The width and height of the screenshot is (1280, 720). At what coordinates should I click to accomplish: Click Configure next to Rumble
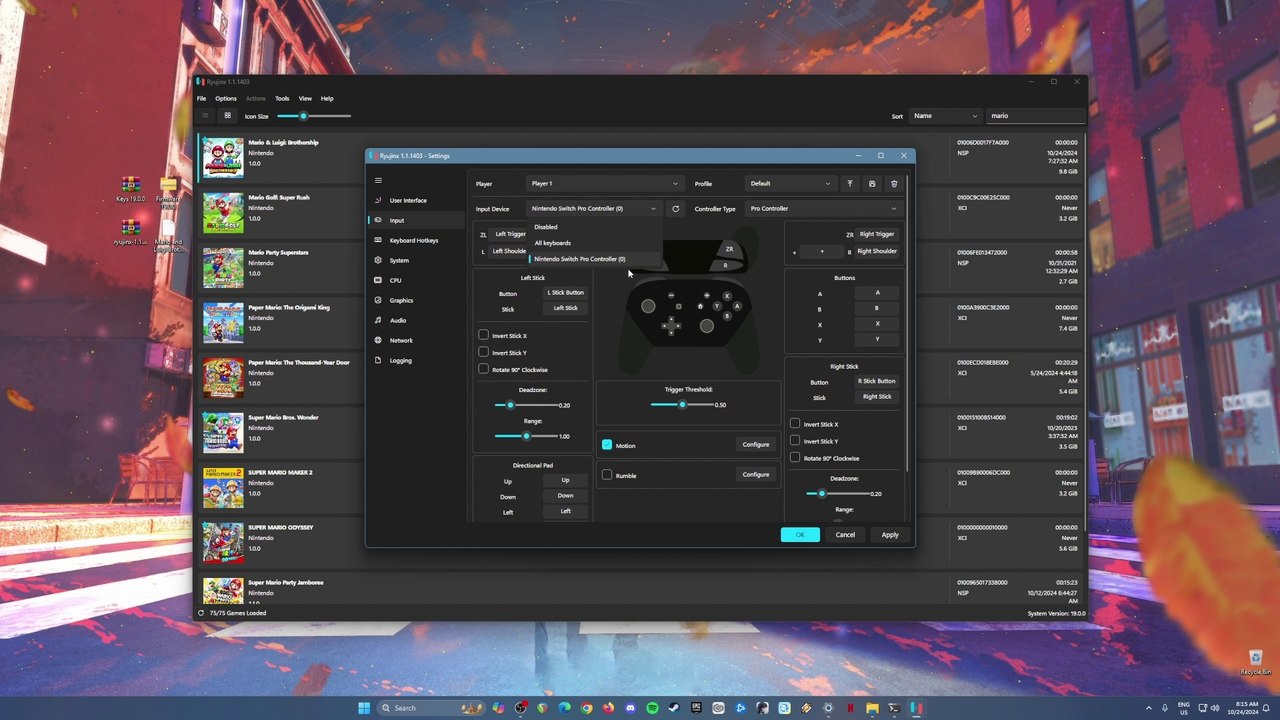point(756,475)
